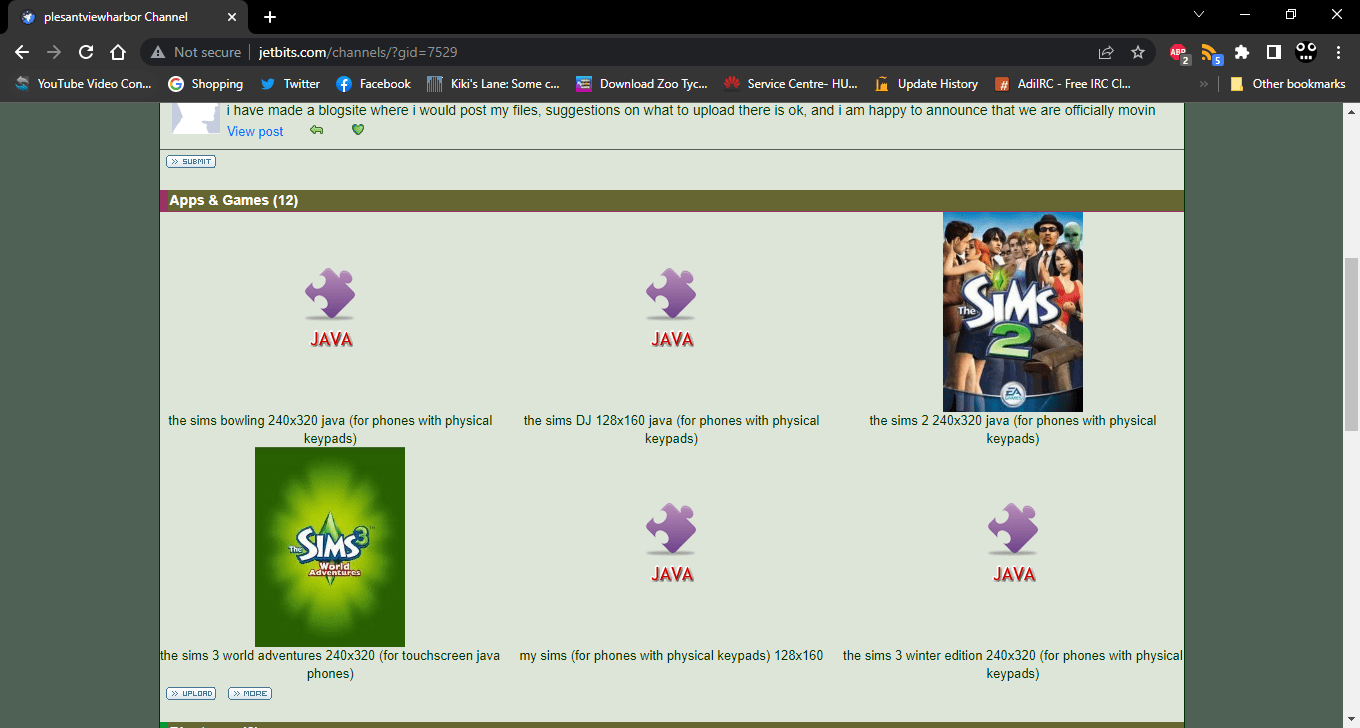Open the Shopping bookmark
The height and width of the screenshot is (728, 1360).
click(x=206, y=84)
